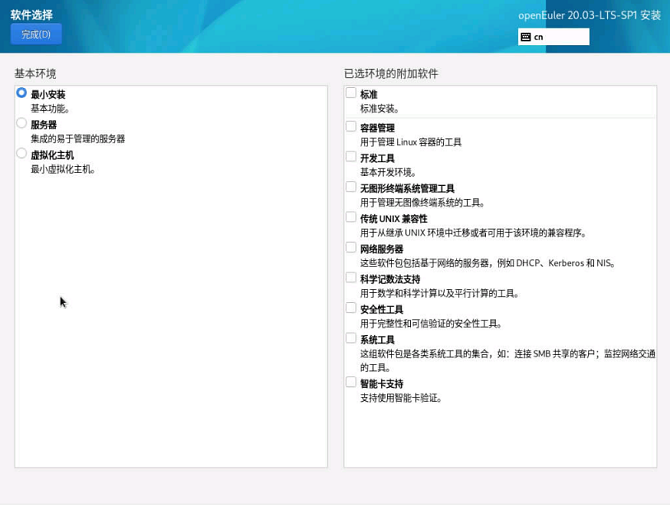This screenshot has width=670, height=505.
Task: Click the 服务器 description text
Action: 77,139
